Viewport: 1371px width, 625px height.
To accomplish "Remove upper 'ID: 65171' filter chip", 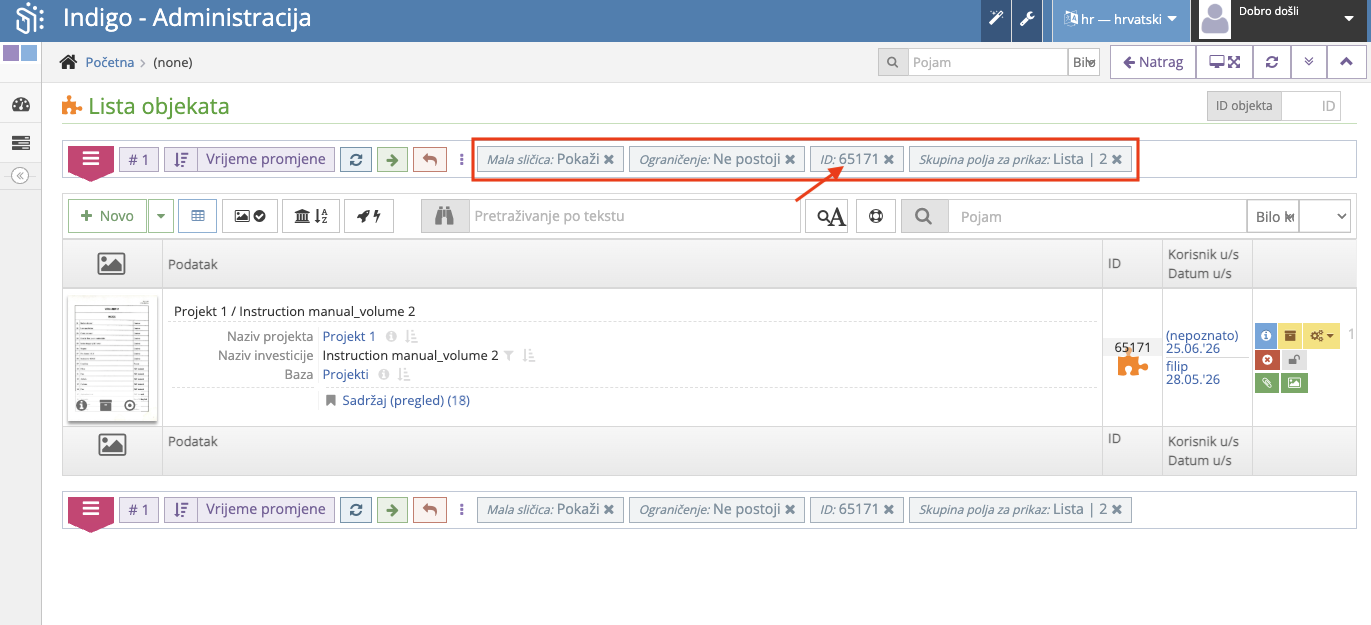I will pos(888,159).
